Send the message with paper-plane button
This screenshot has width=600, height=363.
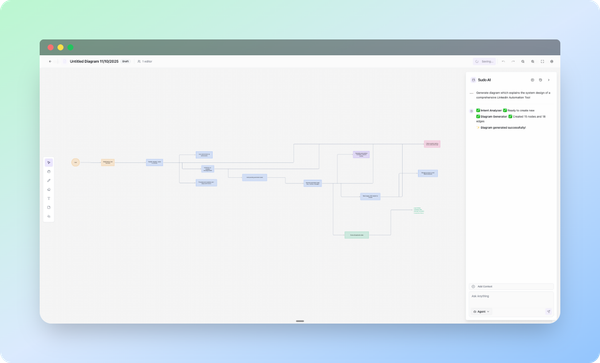tap(548, 311)
